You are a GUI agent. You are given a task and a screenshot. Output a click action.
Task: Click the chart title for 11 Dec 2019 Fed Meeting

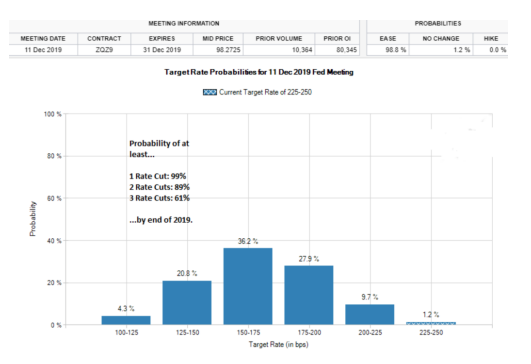(259, 72)
